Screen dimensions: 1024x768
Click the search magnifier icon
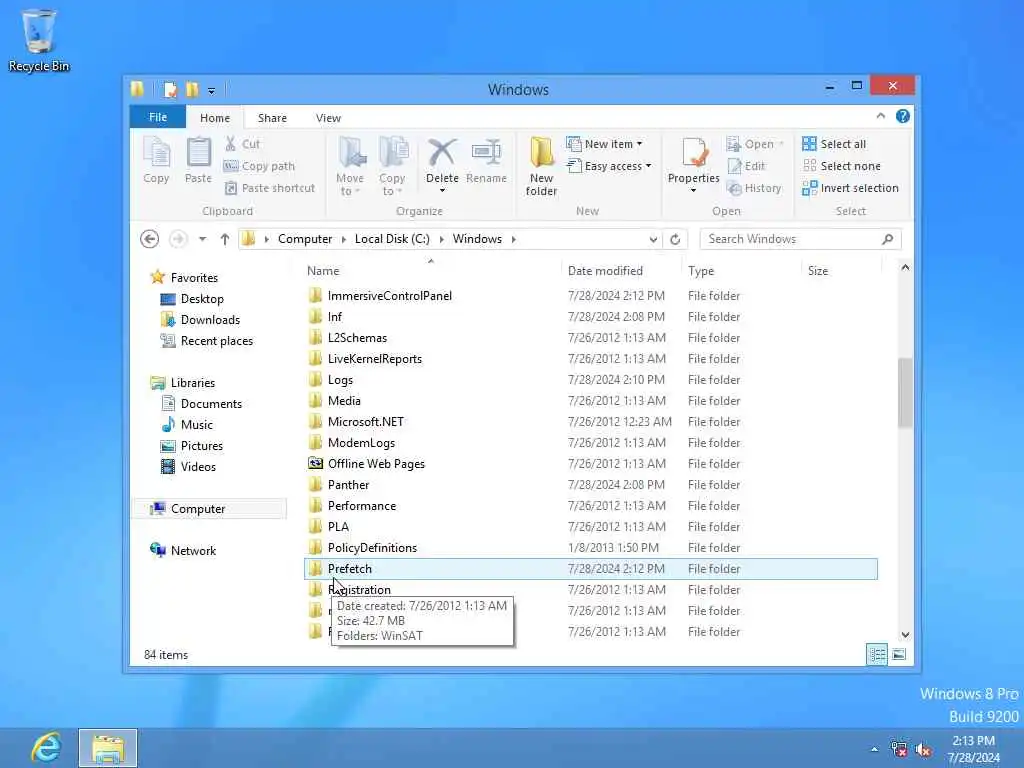[x=887, y=239]
